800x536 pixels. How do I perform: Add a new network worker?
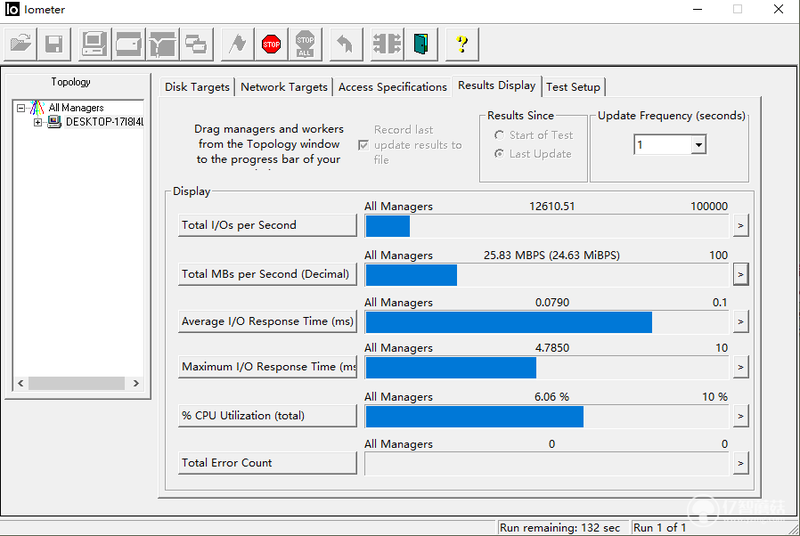pyautogui.click(x=162, y=44)
